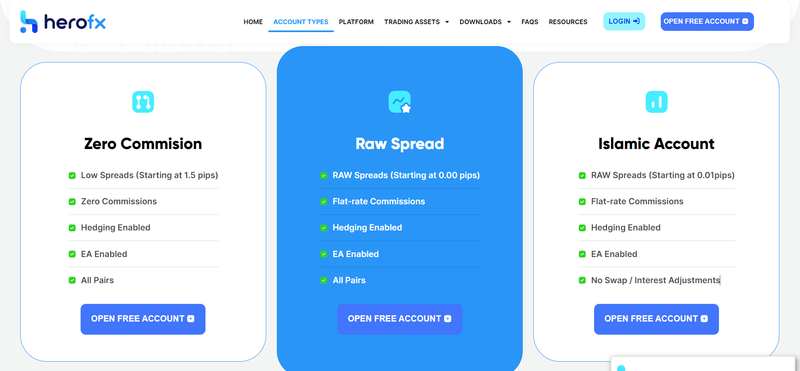Click the Islamic Account heading

tap(656, 144)
